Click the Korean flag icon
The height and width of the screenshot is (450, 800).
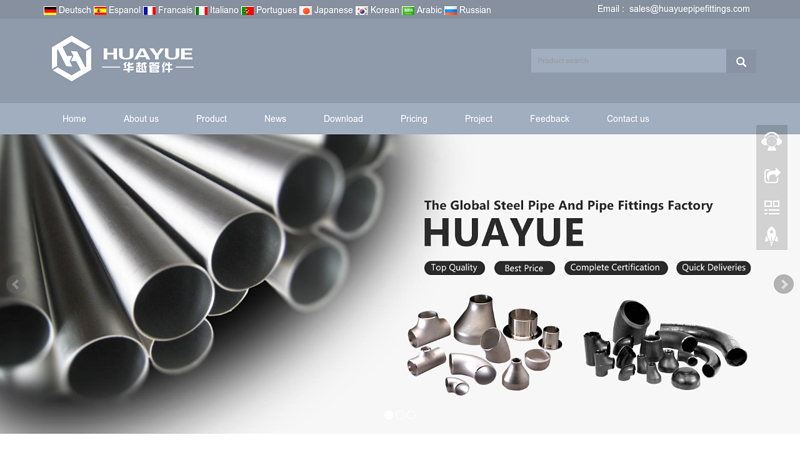pos(362,11)
